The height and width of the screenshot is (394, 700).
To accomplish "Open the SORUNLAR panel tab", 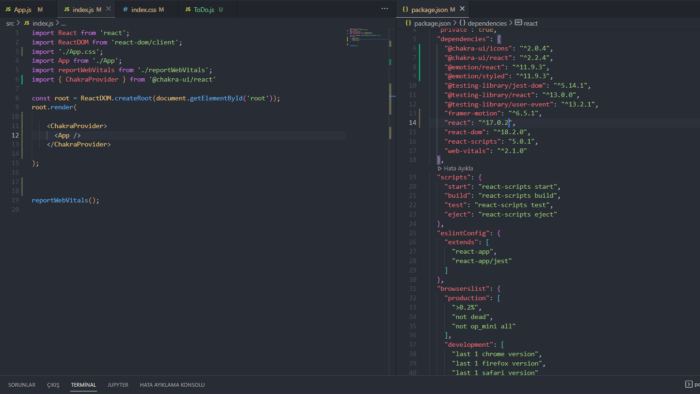I will (x=21, y=385).
